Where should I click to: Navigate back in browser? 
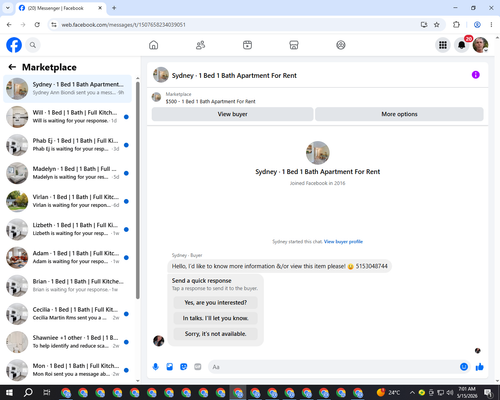point(9,25)
